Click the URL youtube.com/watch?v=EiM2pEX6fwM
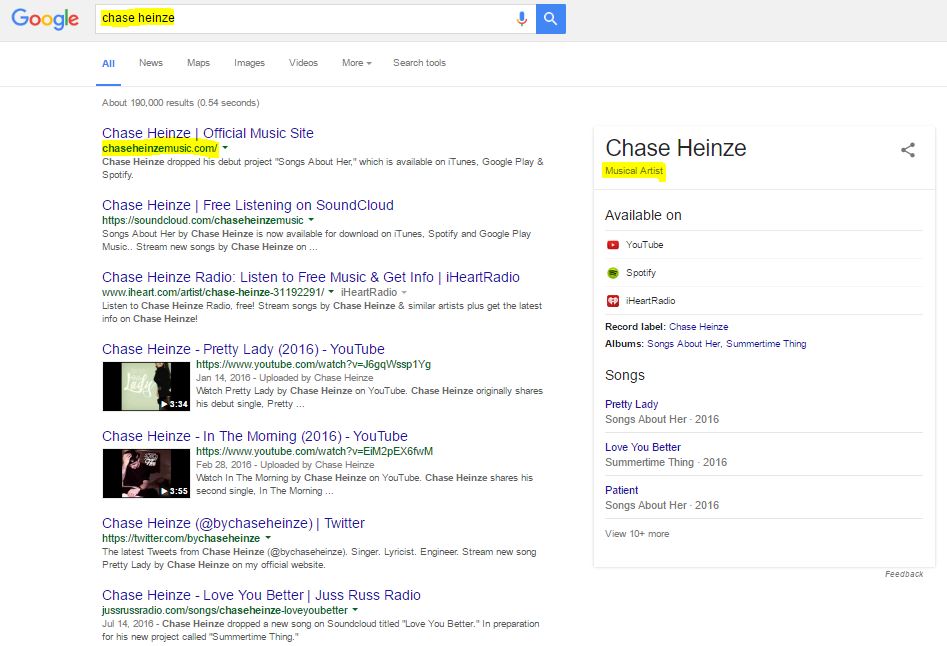Image resolution: width=947 pixels, height=646 pixels. point(315,452)
